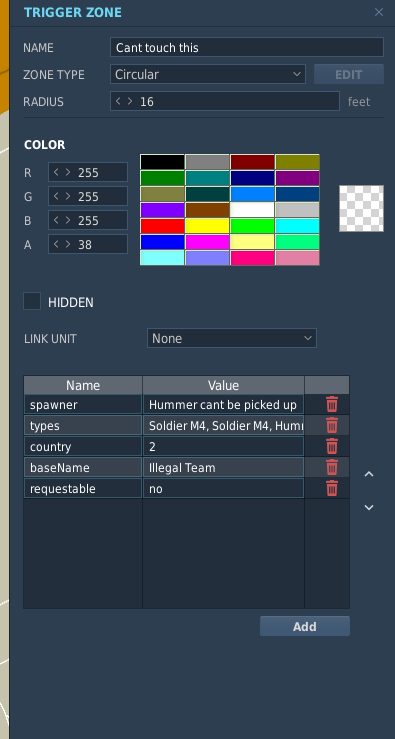
Task: Pick the brown color swatch
Action: point(207,210)
